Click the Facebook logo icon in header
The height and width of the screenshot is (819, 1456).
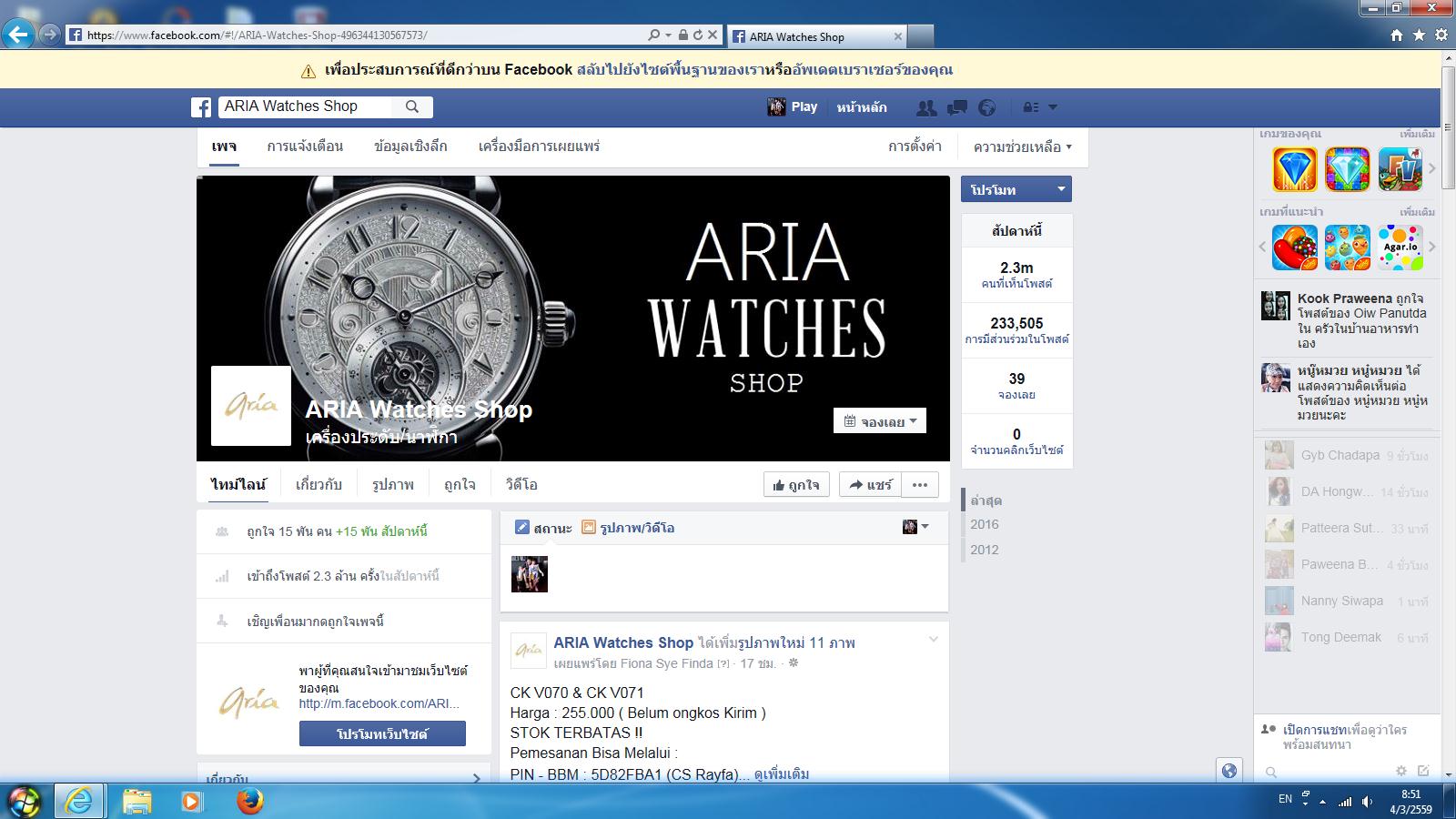201,107
